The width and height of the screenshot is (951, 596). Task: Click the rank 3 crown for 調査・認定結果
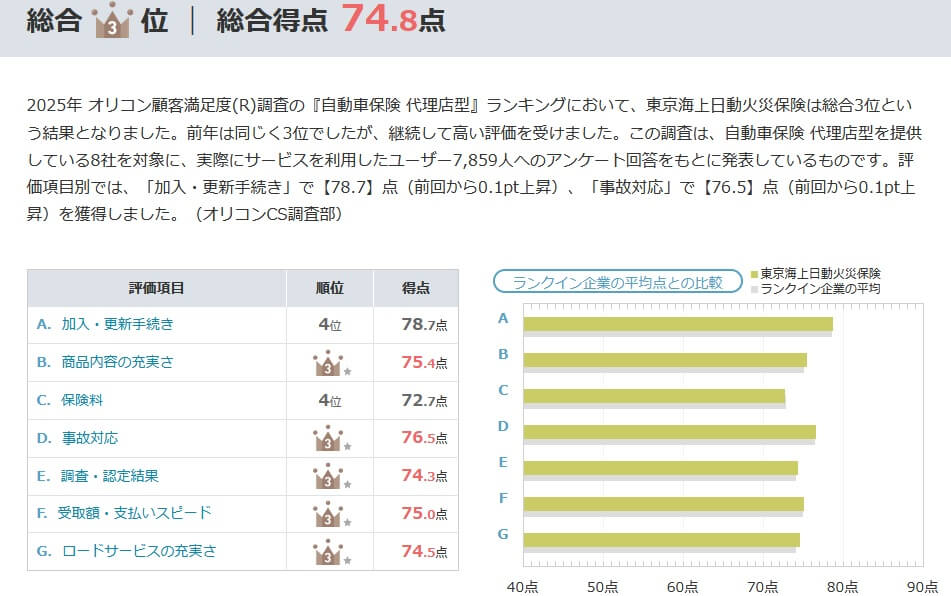click(x=329, y=476)
